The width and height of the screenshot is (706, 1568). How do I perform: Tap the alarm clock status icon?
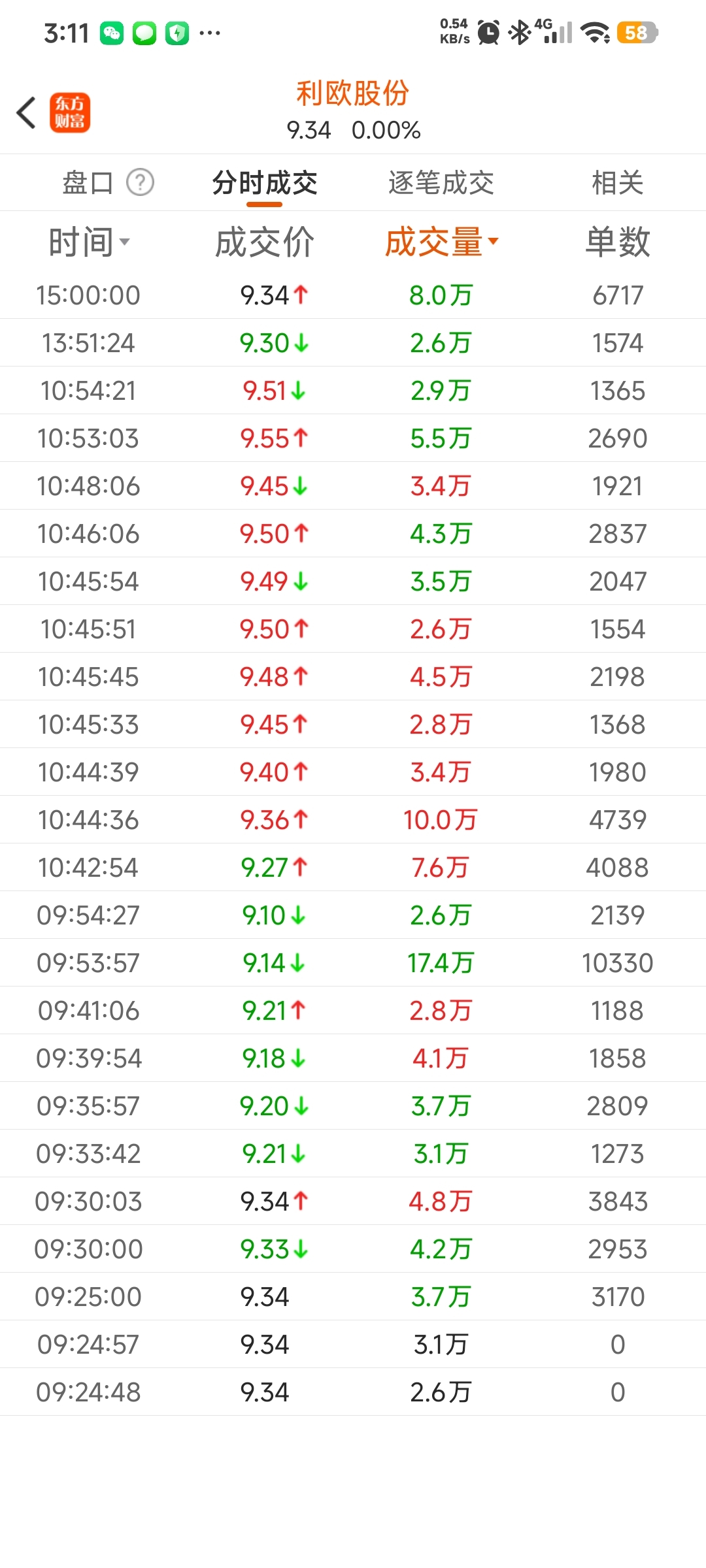[488, 33]
